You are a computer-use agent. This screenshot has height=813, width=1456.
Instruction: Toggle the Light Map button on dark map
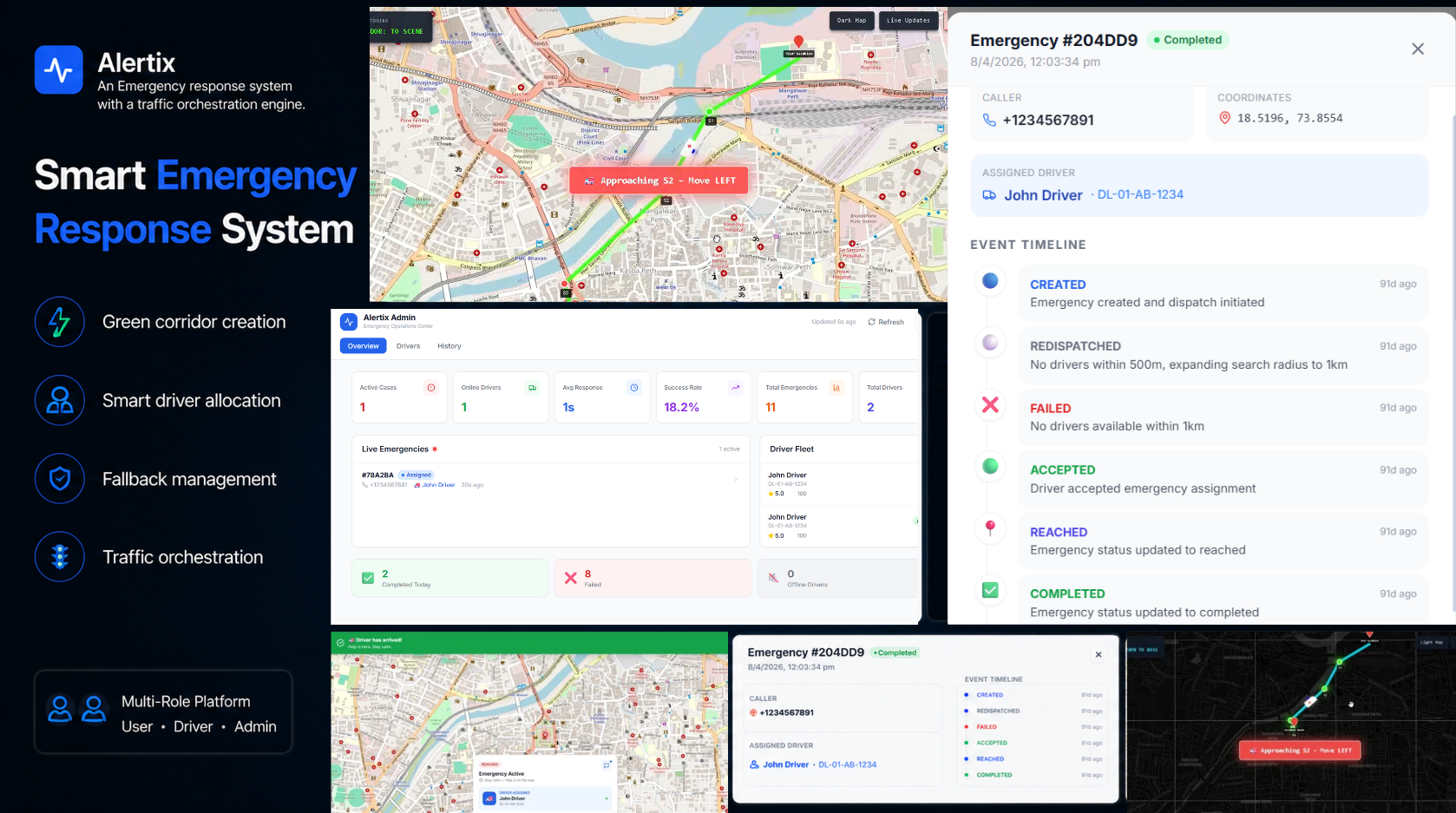tap(1432, 642)
